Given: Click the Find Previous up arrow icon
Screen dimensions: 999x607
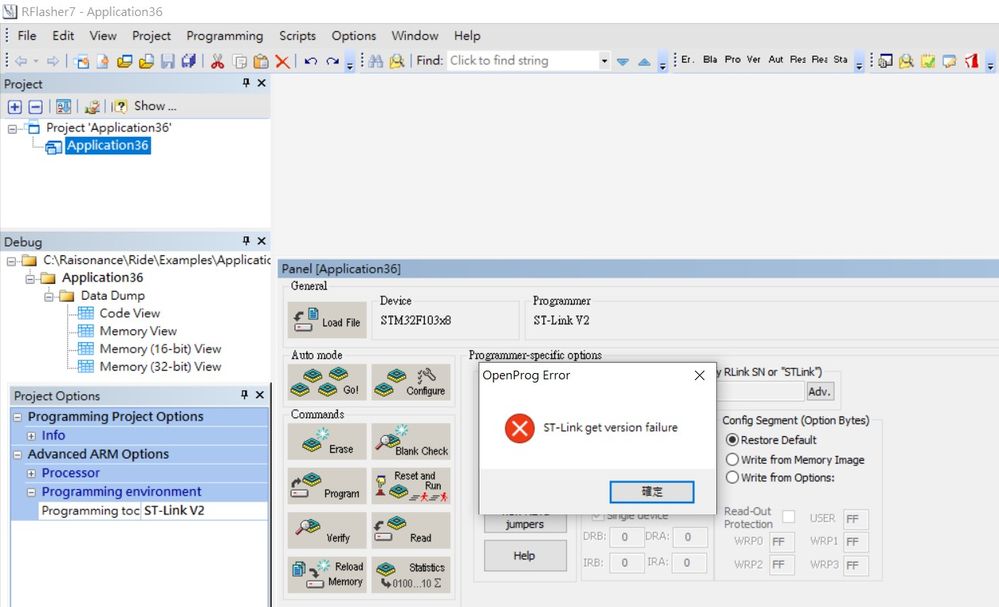Looking at the screenshot, I should [x=644, y=61].
